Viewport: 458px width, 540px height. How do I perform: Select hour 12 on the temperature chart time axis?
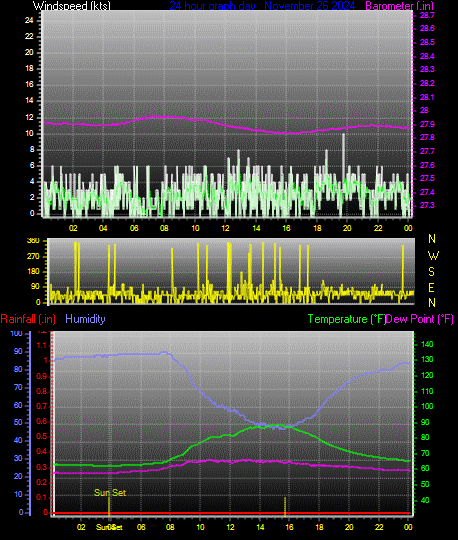point(230,527)
